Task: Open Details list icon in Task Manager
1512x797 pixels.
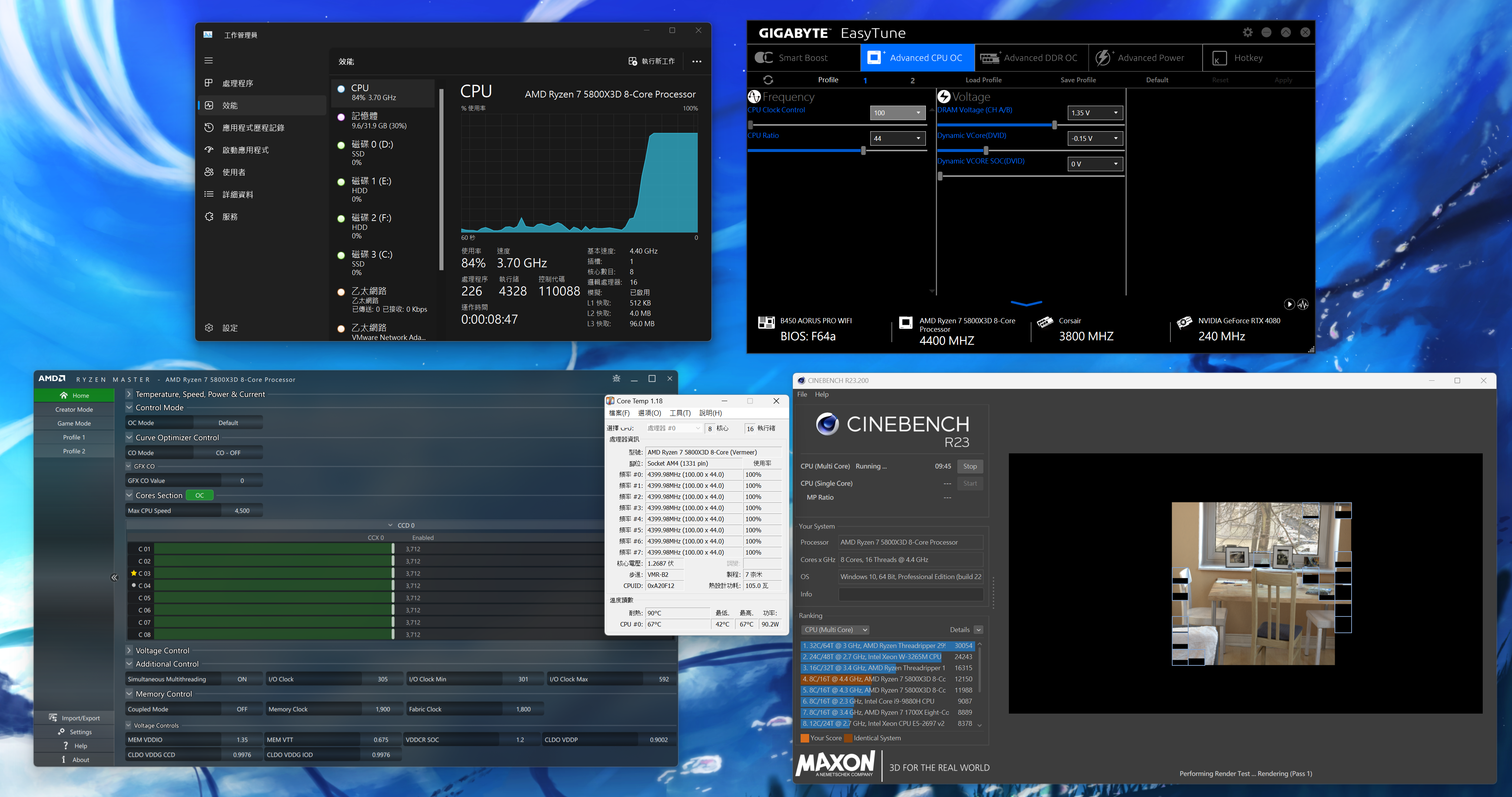Action: (208, 194)
